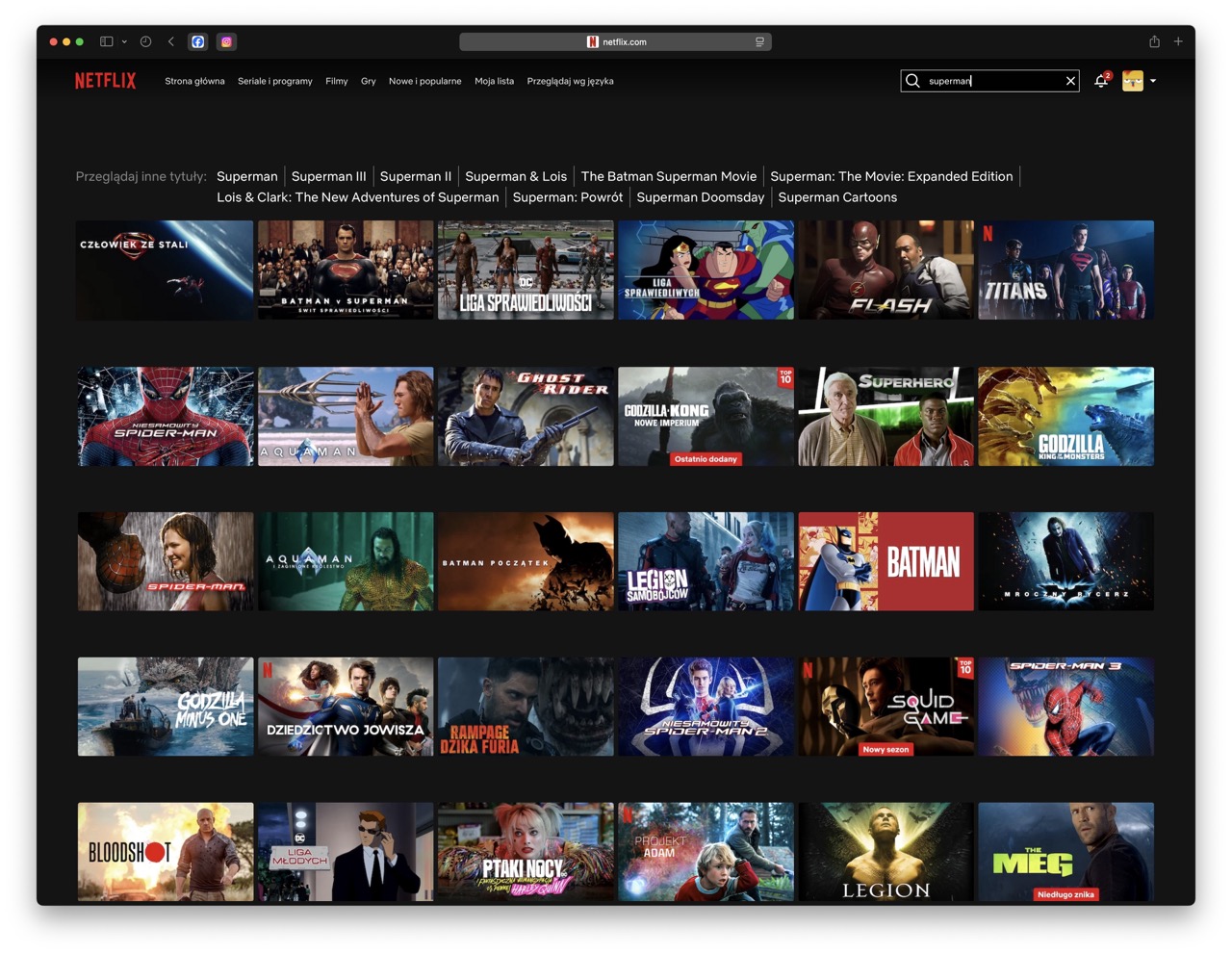
Task: Browse Superman Doomsday
Action: (701, 197)
